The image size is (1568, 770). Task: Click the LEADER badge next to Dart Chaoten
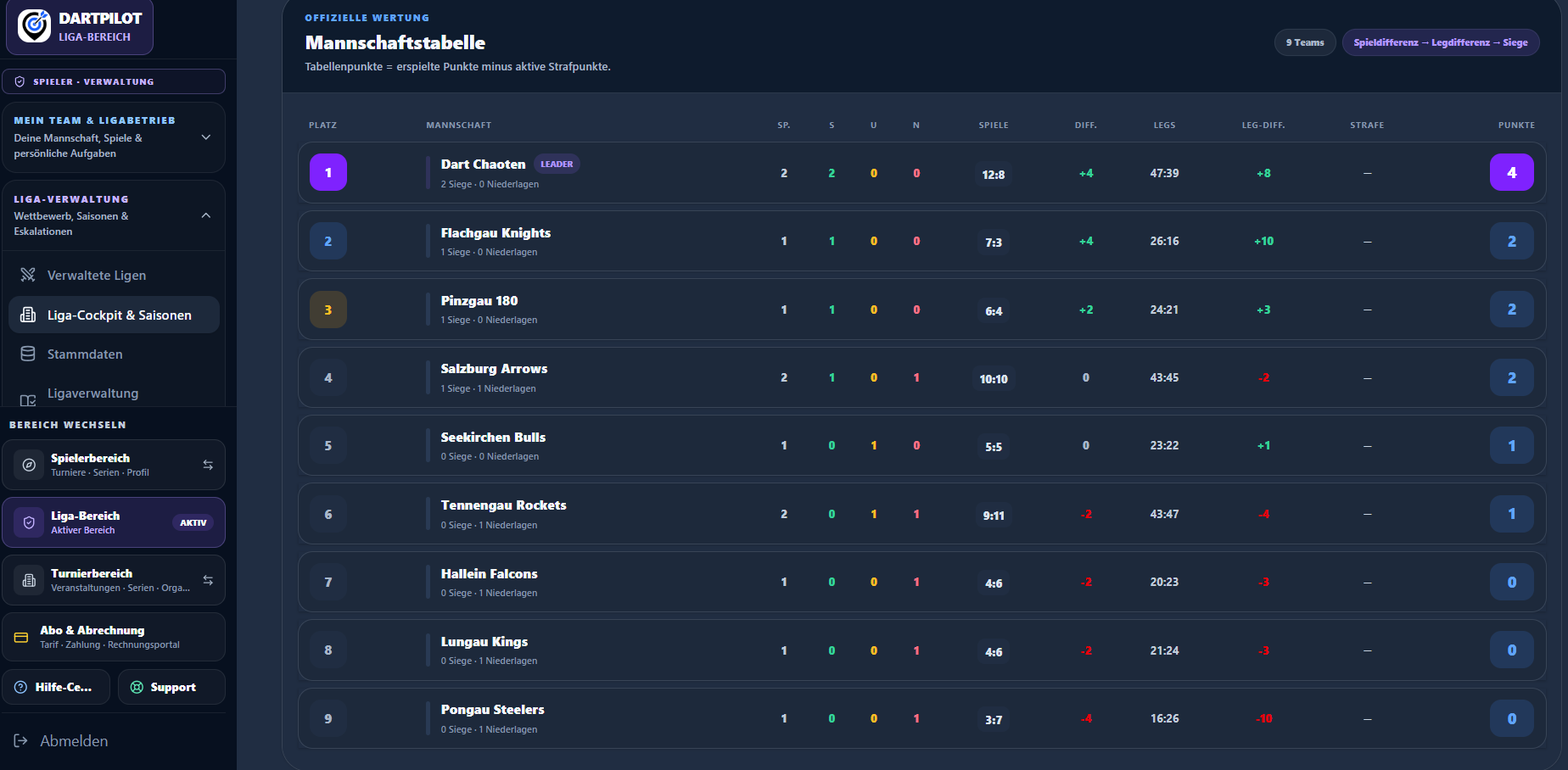557,164
